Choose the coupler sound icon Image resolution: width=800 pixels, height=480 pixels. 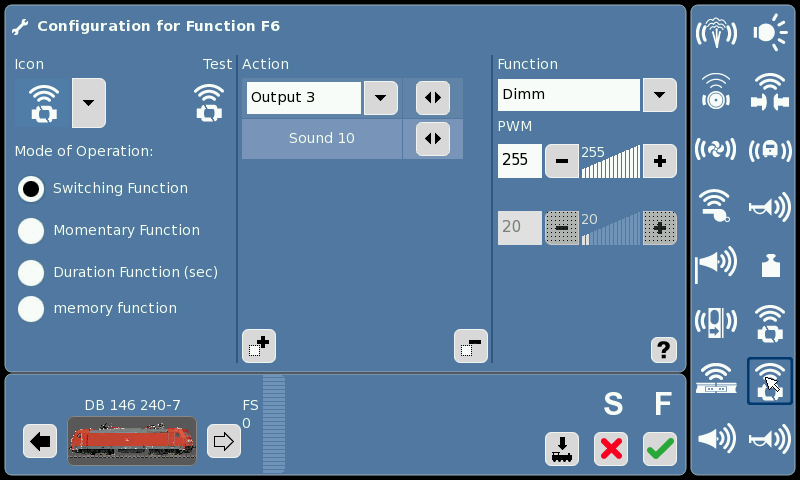click(x=770, y=91)
